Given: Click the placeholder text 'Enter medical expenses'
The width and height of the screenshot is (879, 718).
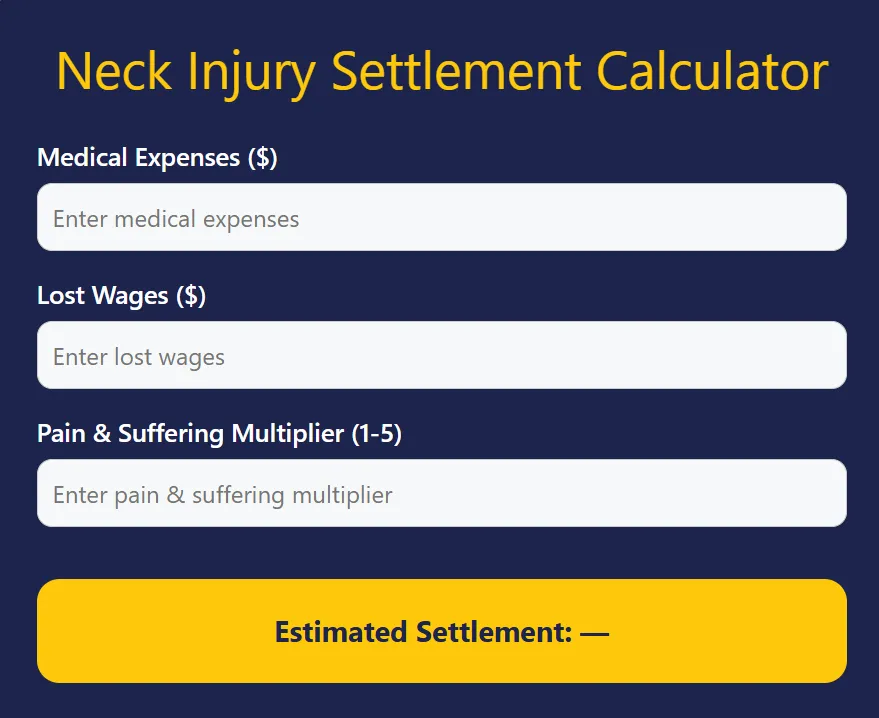Looking at the screenshot, I should 177,218.
